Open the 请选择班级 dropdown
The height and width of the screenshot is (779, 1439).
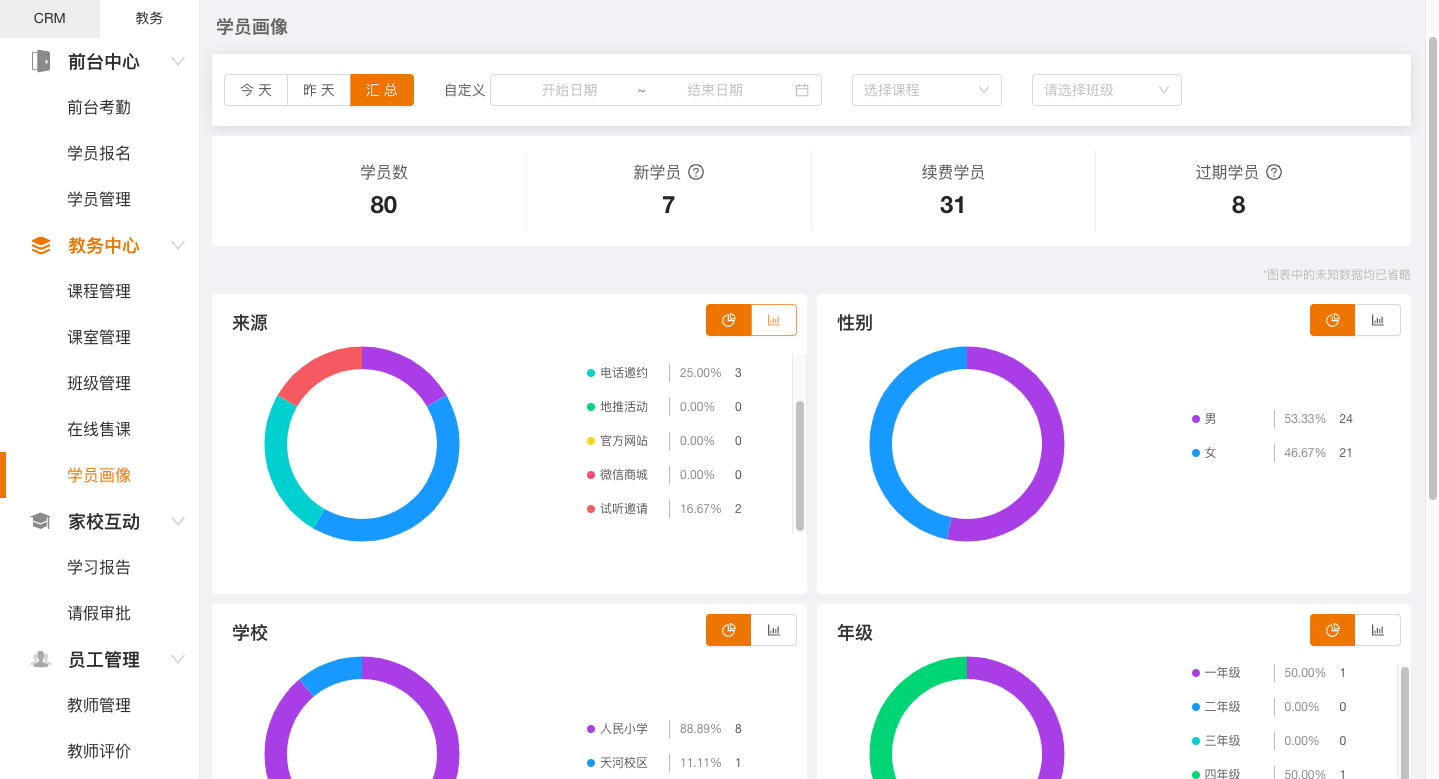click(x=1106, y=90)
